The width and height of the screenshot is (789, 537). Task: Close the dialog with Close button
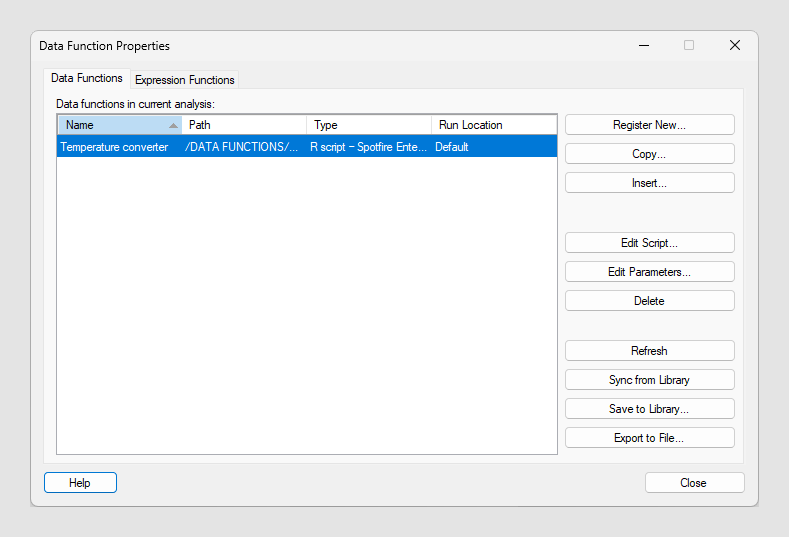point(694,483)
